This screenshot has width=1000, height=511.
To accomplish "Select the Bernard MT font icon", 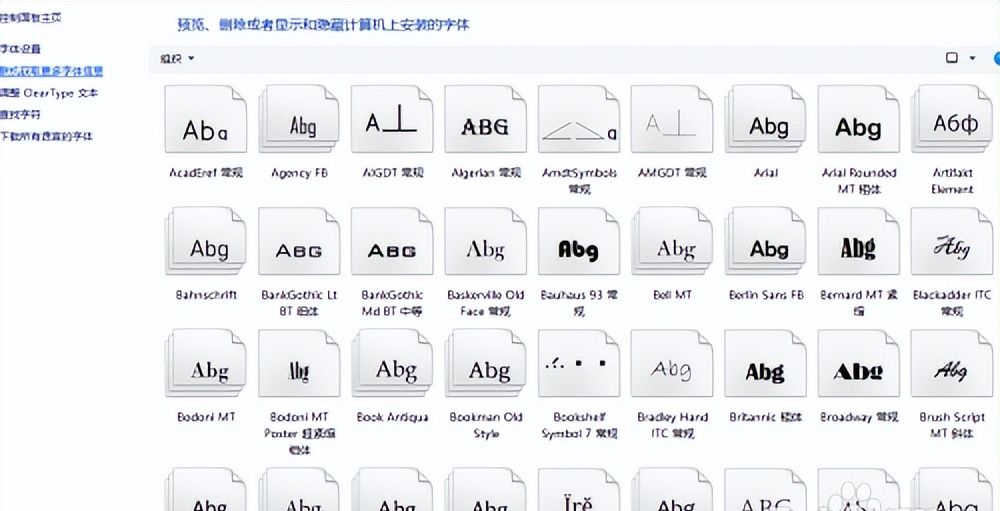I will (x=859, y=241).
